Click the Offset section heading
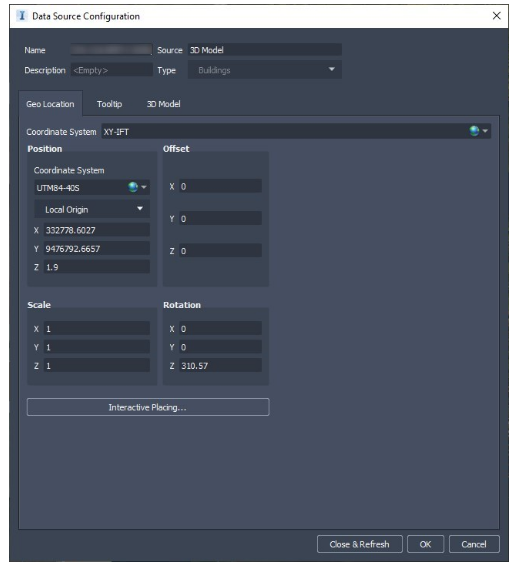The image size is (518, 569). coord(176,149)
